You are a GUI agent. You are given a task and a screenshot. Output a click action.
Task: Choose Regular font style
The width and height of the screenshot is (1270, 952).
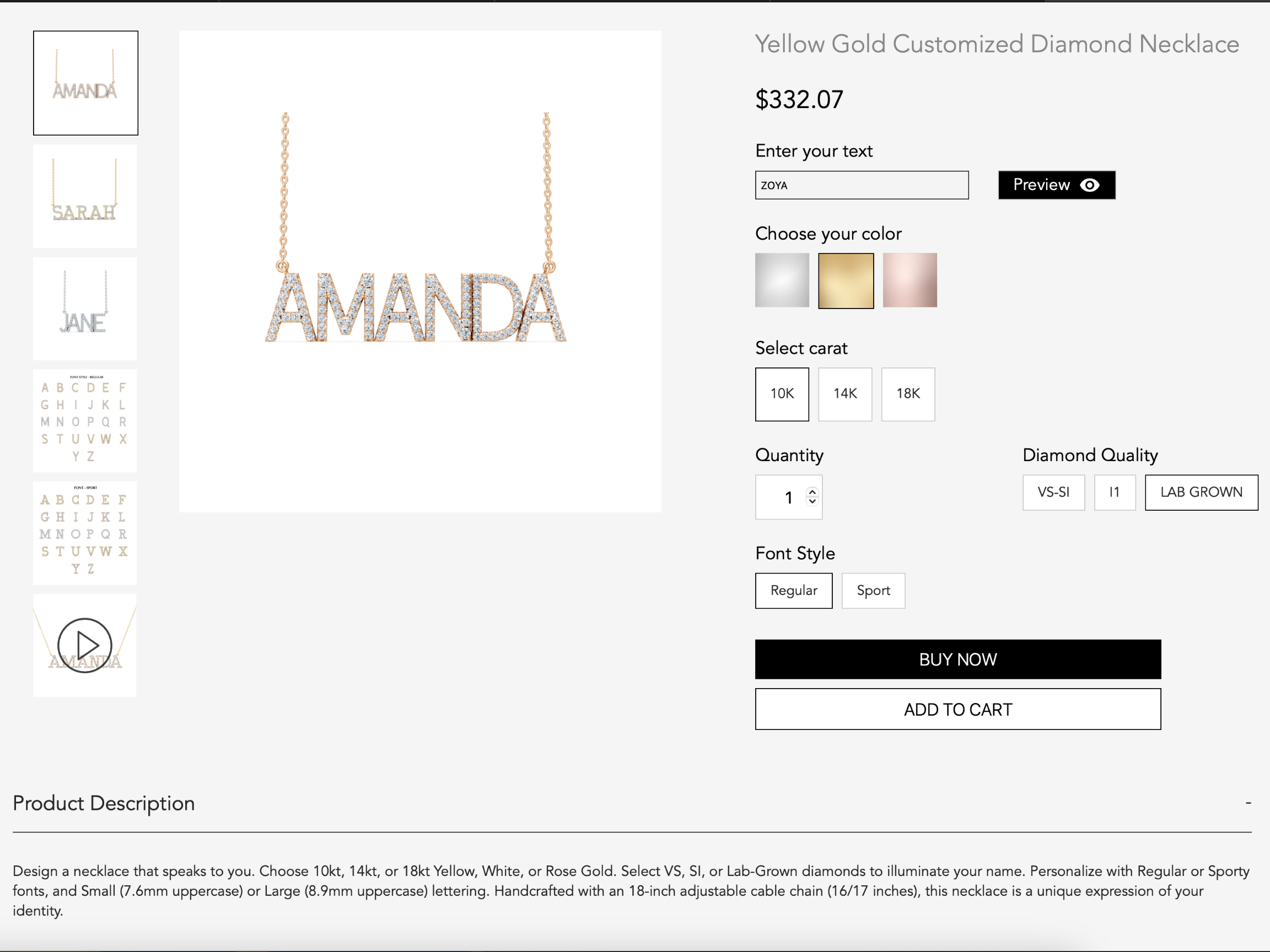click(x=793, y=591)
